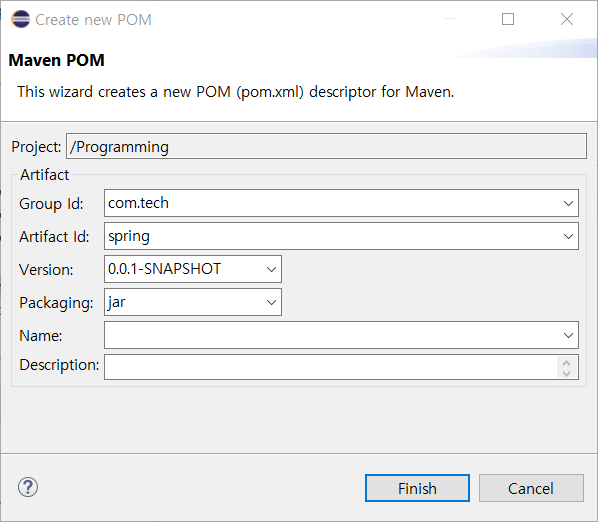Viewport: 598px width, 522px height.
Task: Open the Packaging dropdown list
Action: coord(271,302)
